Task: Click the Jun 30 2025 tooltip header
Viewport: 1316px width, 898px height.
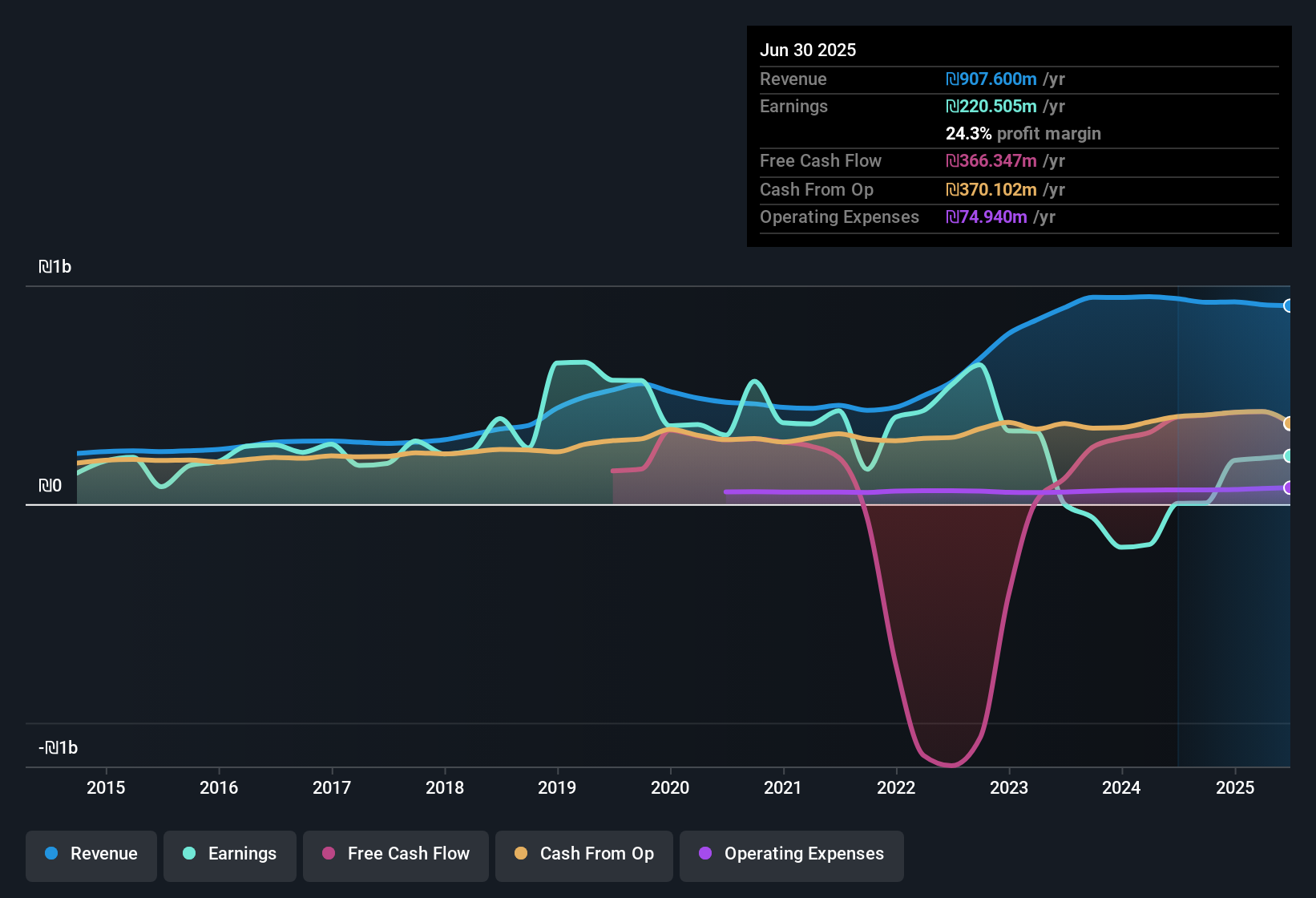Action: pos(808,50)
